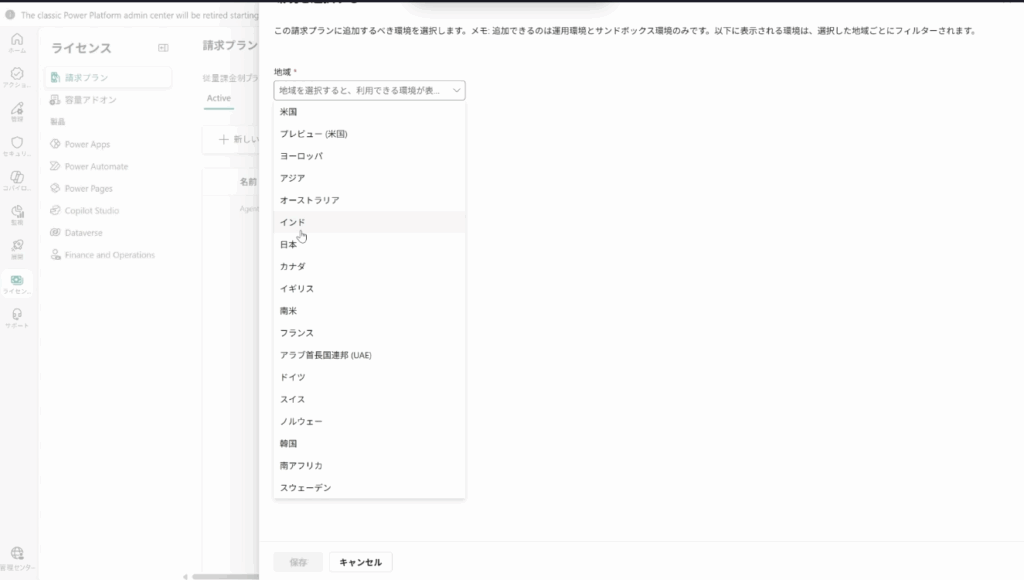
Task: Choose ヨーロッパ from the region list
Action: tap(301, 156)
